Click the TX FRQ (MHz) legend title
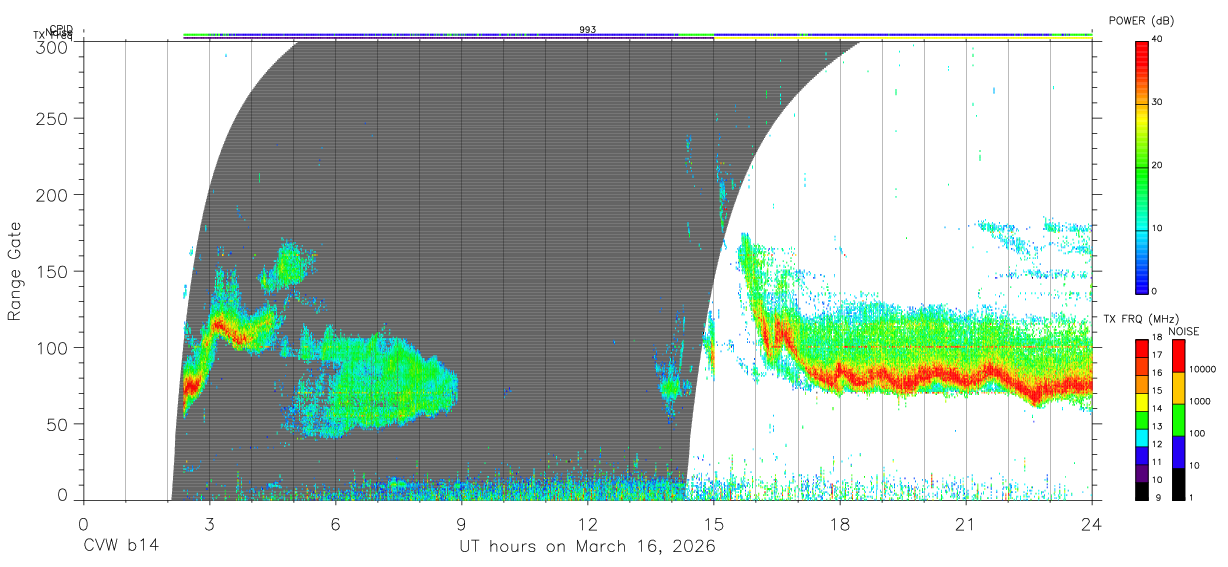Viewport: 1228px width, 567px height. pyautogui.click(x=1142, y=319)
